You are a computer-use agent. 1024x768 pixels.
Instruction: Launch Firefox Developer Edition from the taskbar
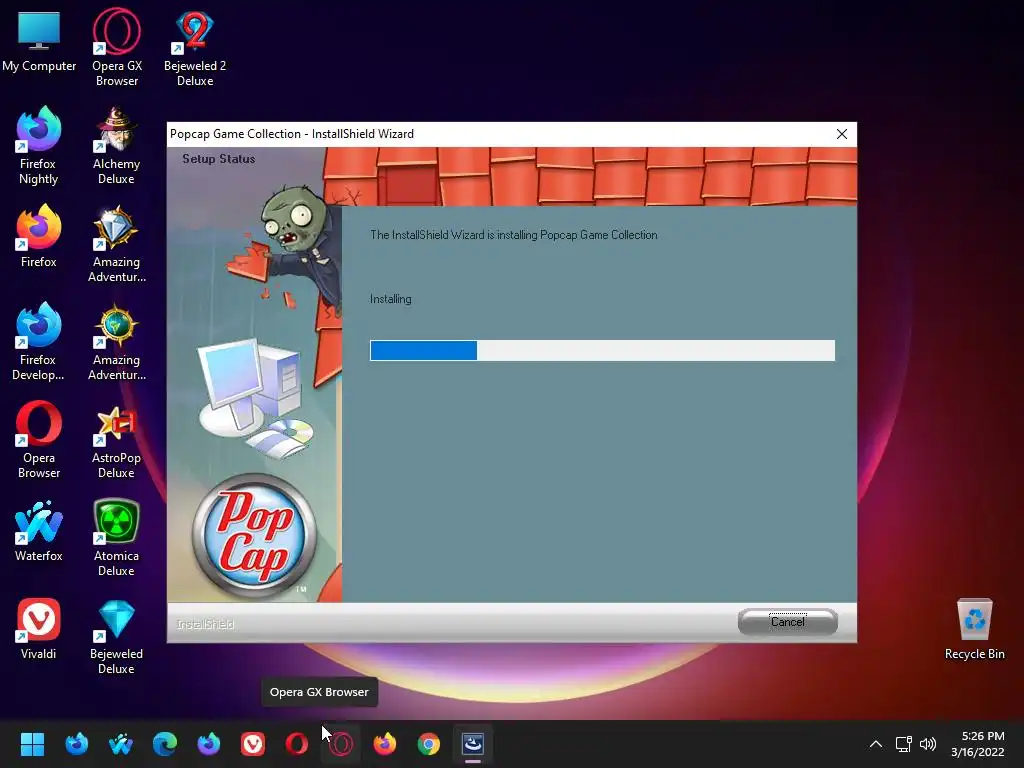pos(76,744)
